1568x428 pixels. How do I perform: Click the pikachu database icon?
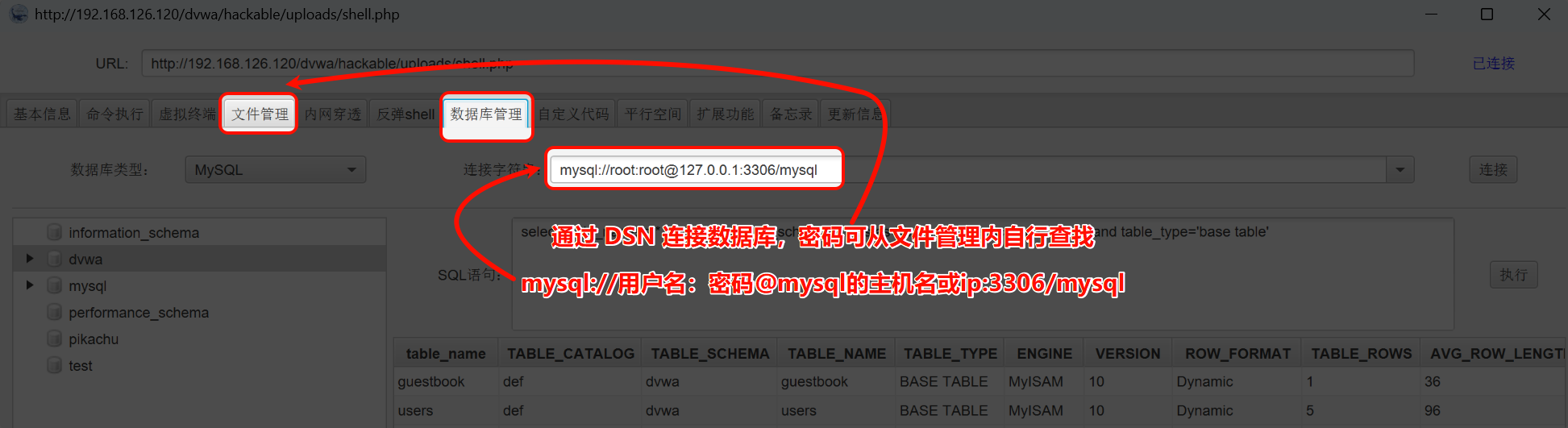54,339
